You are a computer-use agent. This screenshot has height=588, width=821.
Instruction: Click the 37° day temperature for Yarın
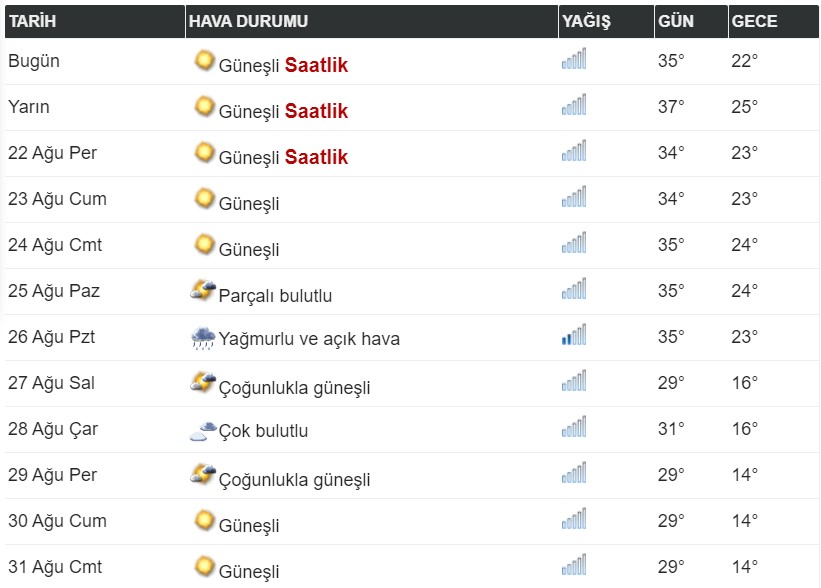click(671, 107)
